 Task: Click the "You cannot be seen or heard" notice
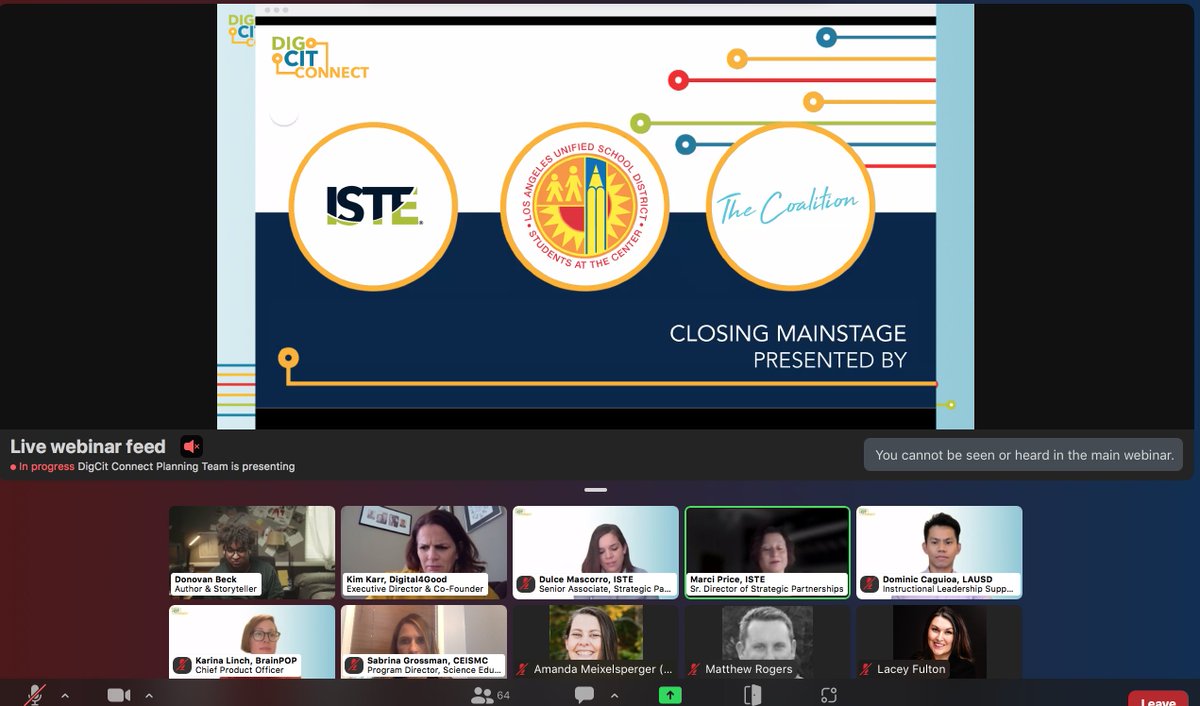pos(1024,455)
